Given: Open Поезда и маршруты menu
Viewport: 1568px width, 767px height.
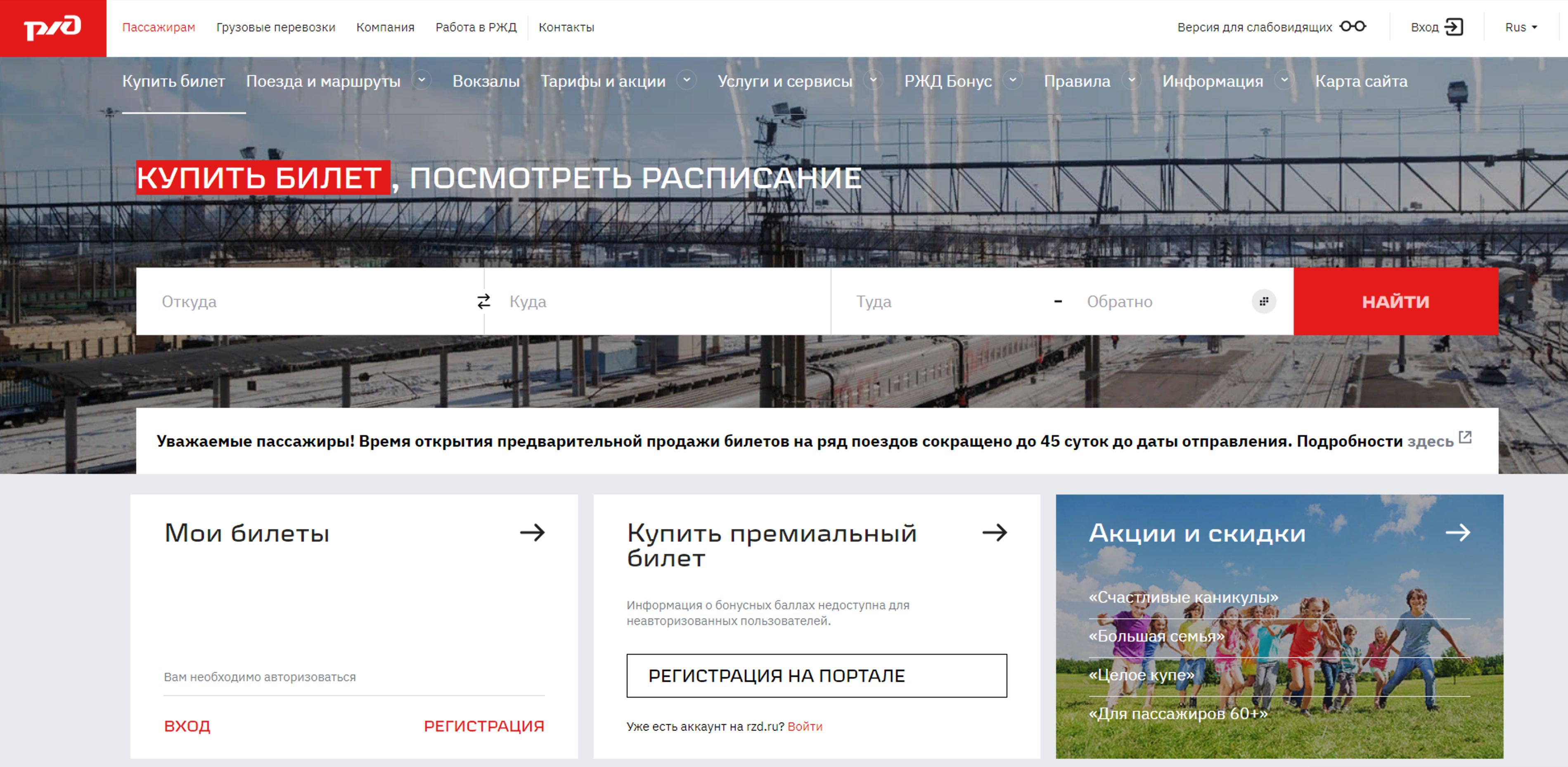Looking at the screenshot, I should 323,81.
